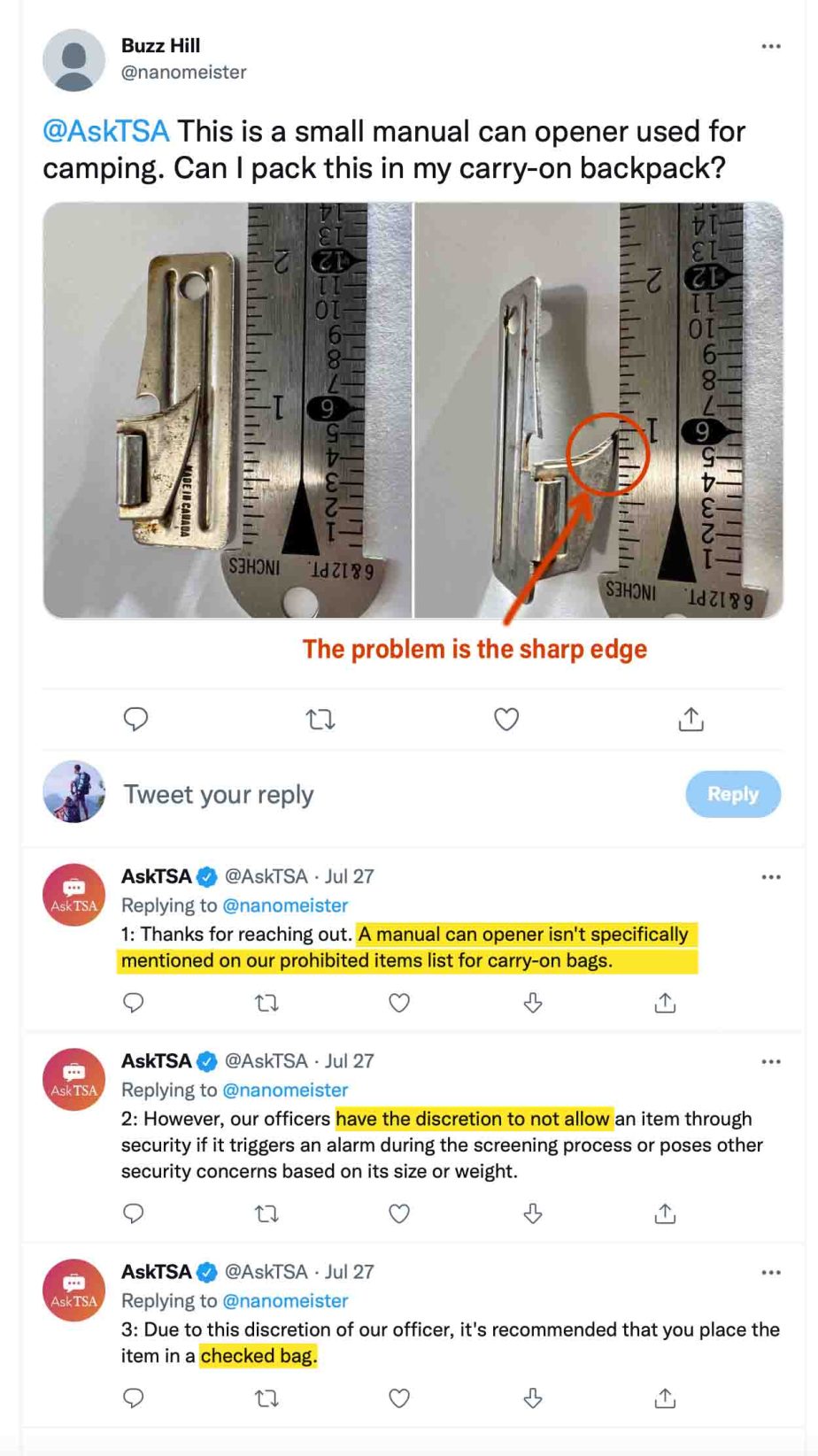Click reply icon under main tweet
The image size is (818, 1456).
135,720
